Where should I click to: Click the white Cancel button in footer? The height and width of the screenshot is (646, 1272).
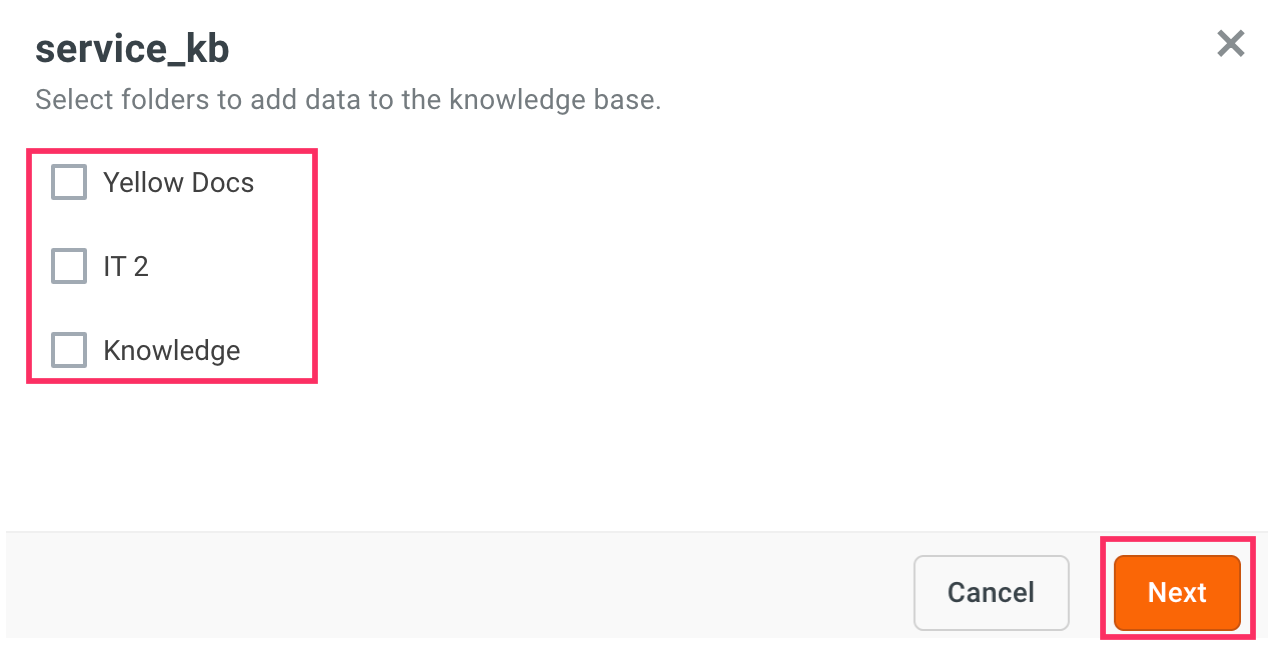(x=991, y=593)
